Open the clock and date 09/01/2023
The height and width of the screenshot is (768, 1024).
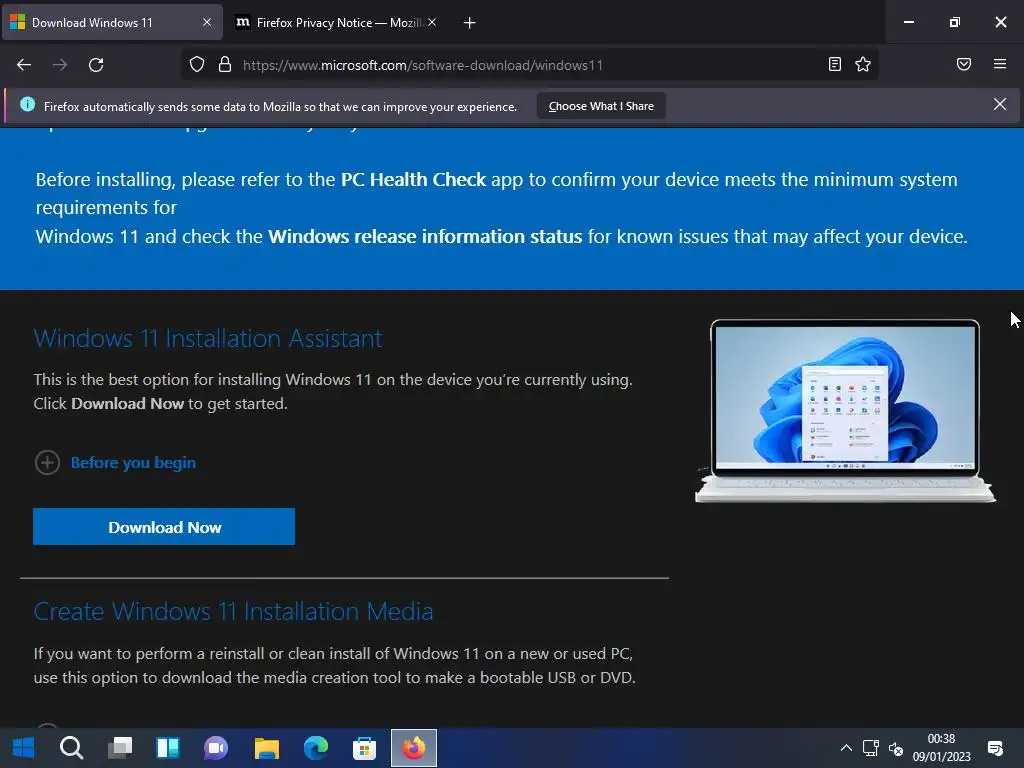click(x=941, y=748)
